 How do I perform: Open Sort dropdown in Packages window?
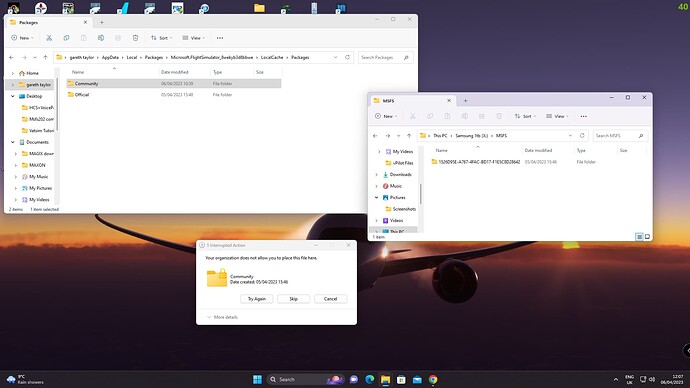pos(161,38)
